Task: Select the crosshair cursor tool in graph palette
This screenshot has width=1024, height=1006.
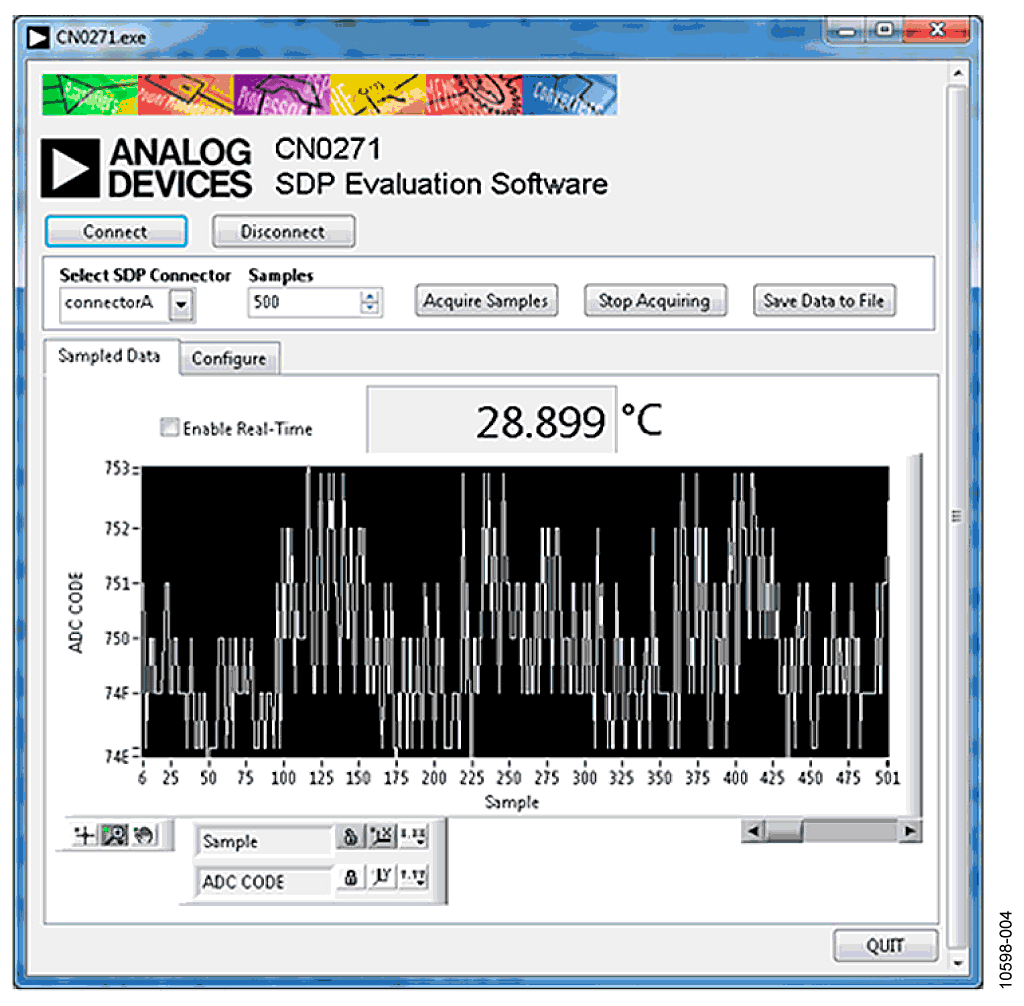Action: tap(84, 835)
